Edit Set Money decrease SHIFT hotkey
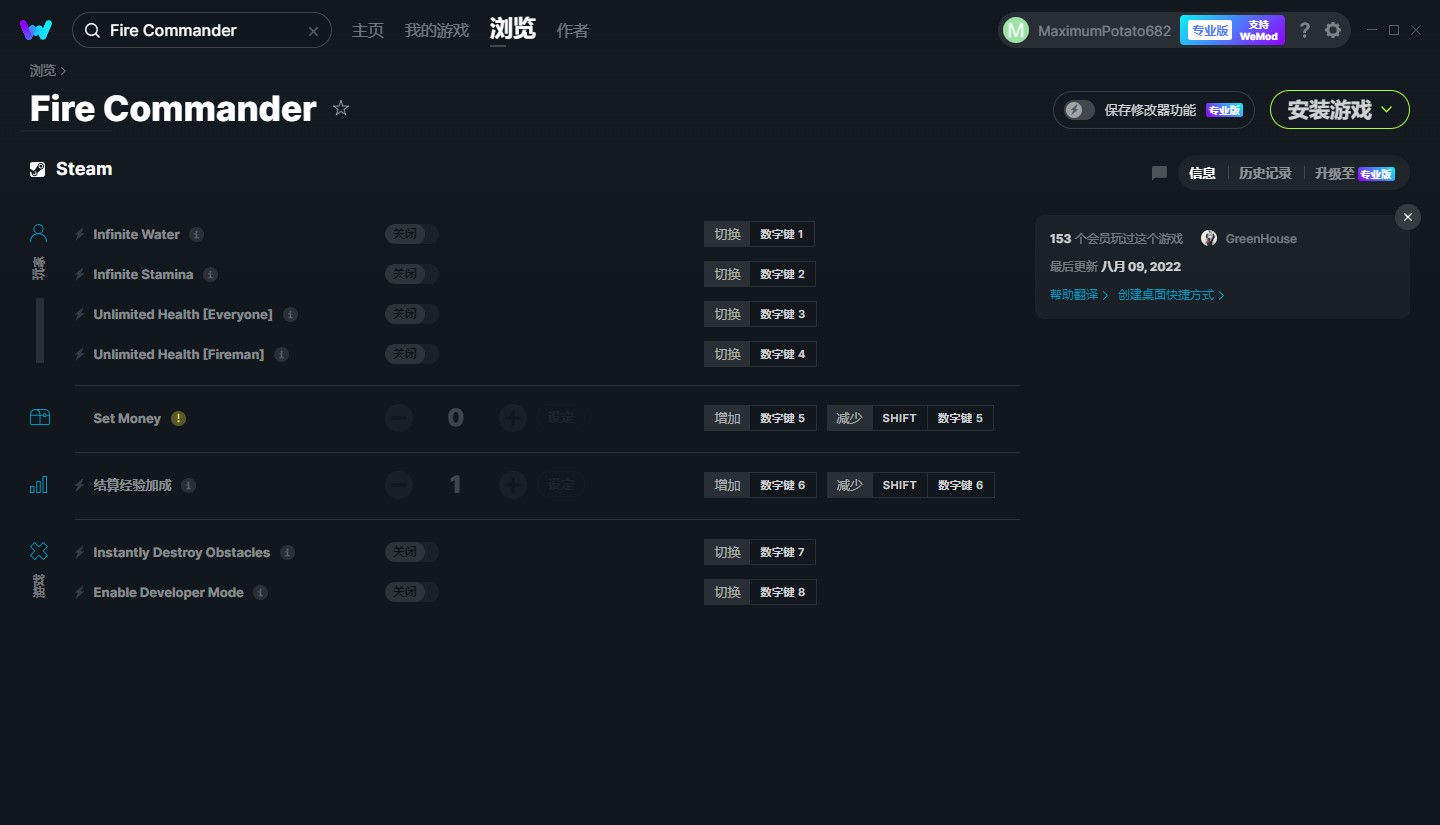This screenshot has width=1440, height=825. [x=899, y=418]
